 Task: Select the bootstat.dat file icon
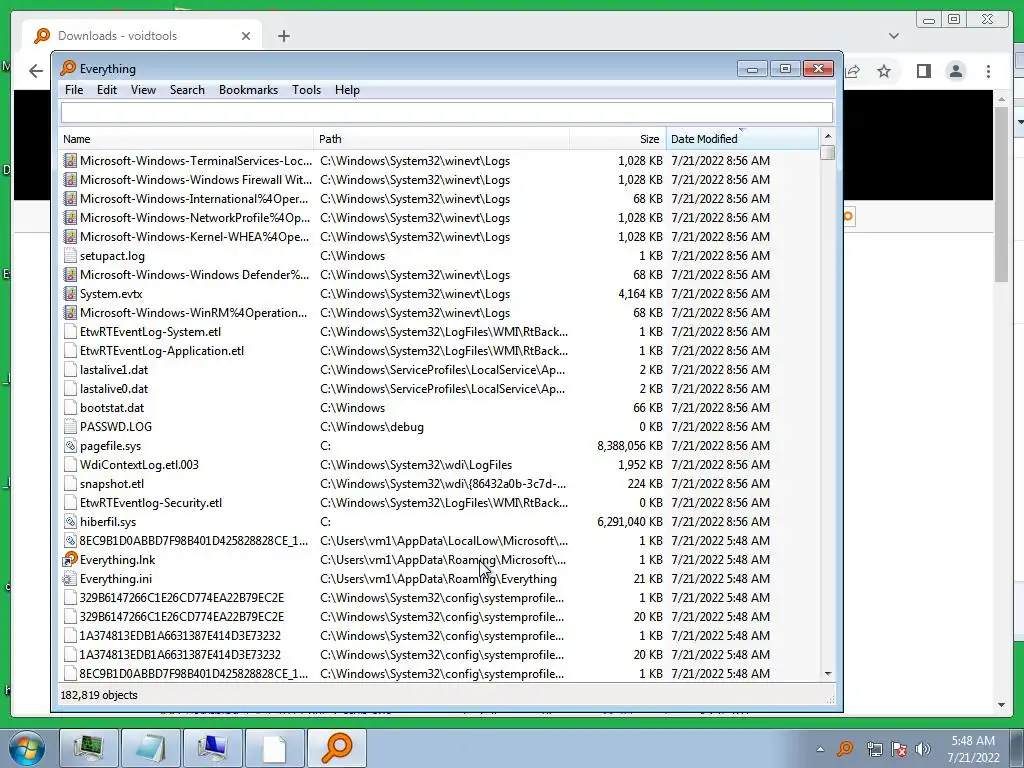point(70,408)
